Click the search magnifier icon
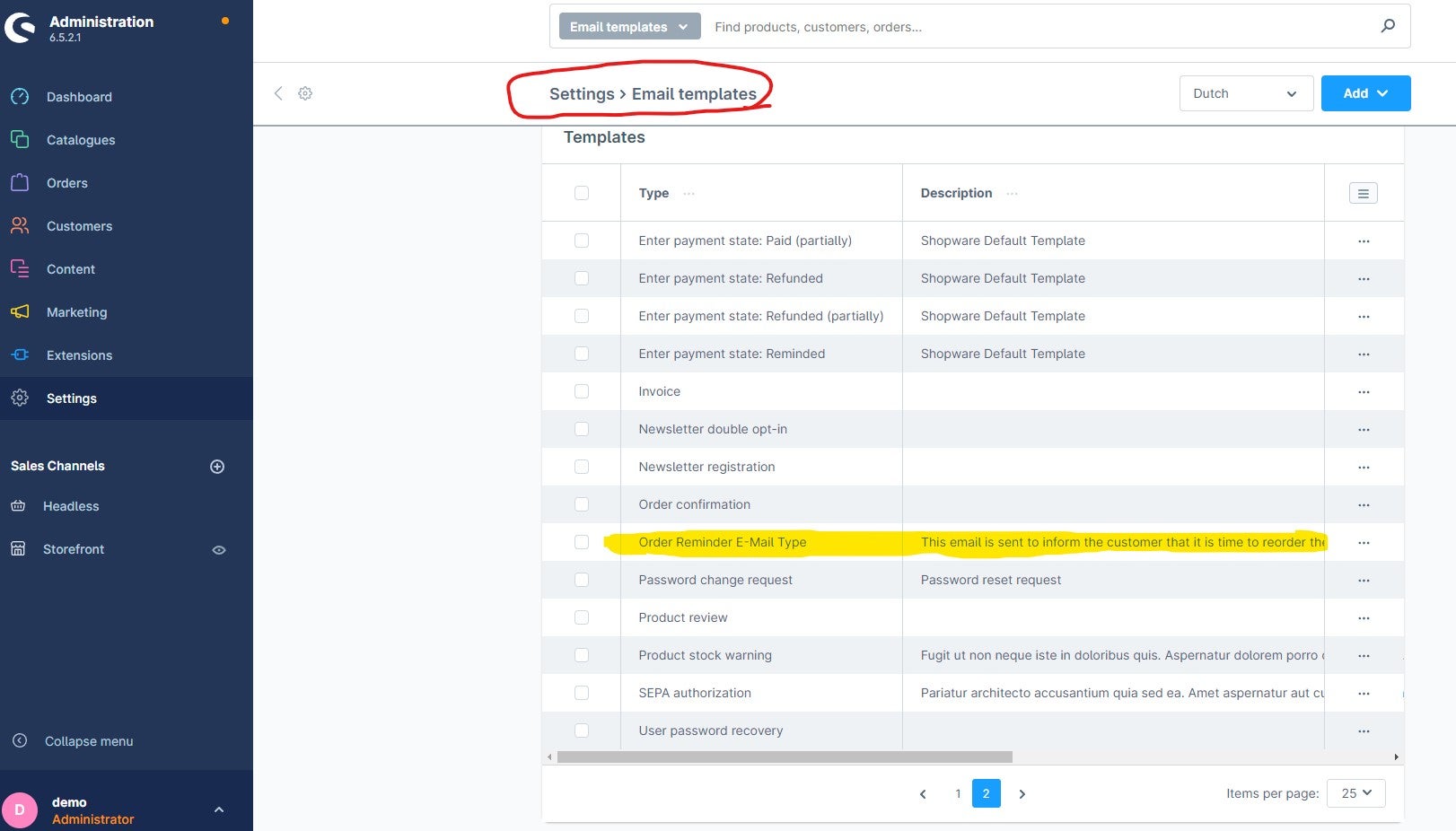The width and height of the screenshot is (1456, 831). pyautogui.click(x=1388, y=26)
